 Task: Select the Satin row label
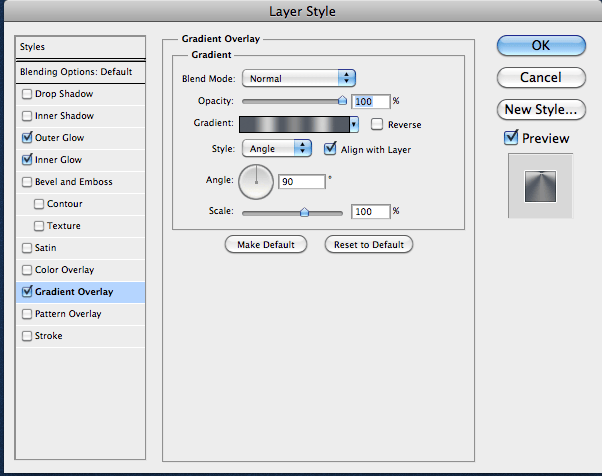[x=45, y=248]
